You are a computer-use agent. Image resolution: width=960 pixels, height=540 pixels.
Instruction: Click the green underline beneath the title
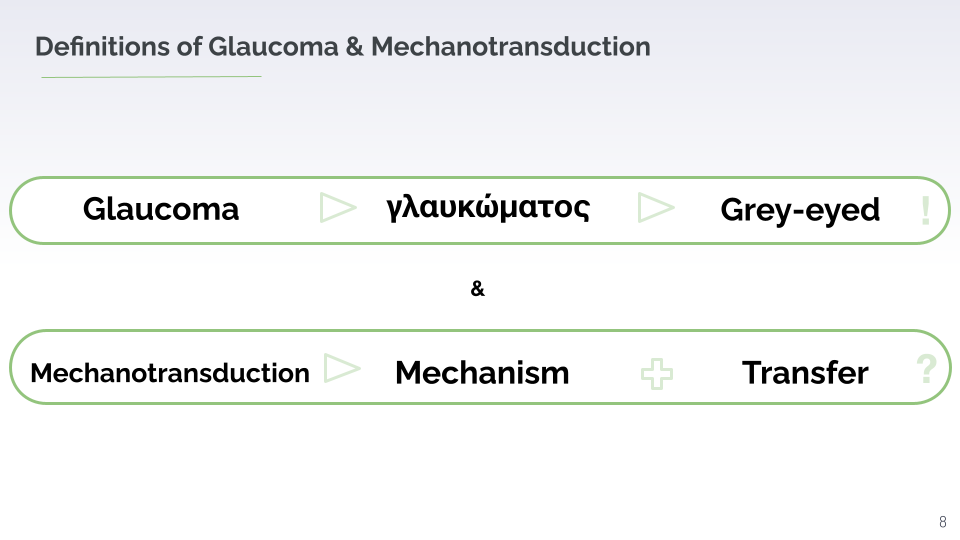[x=150, y=76]
